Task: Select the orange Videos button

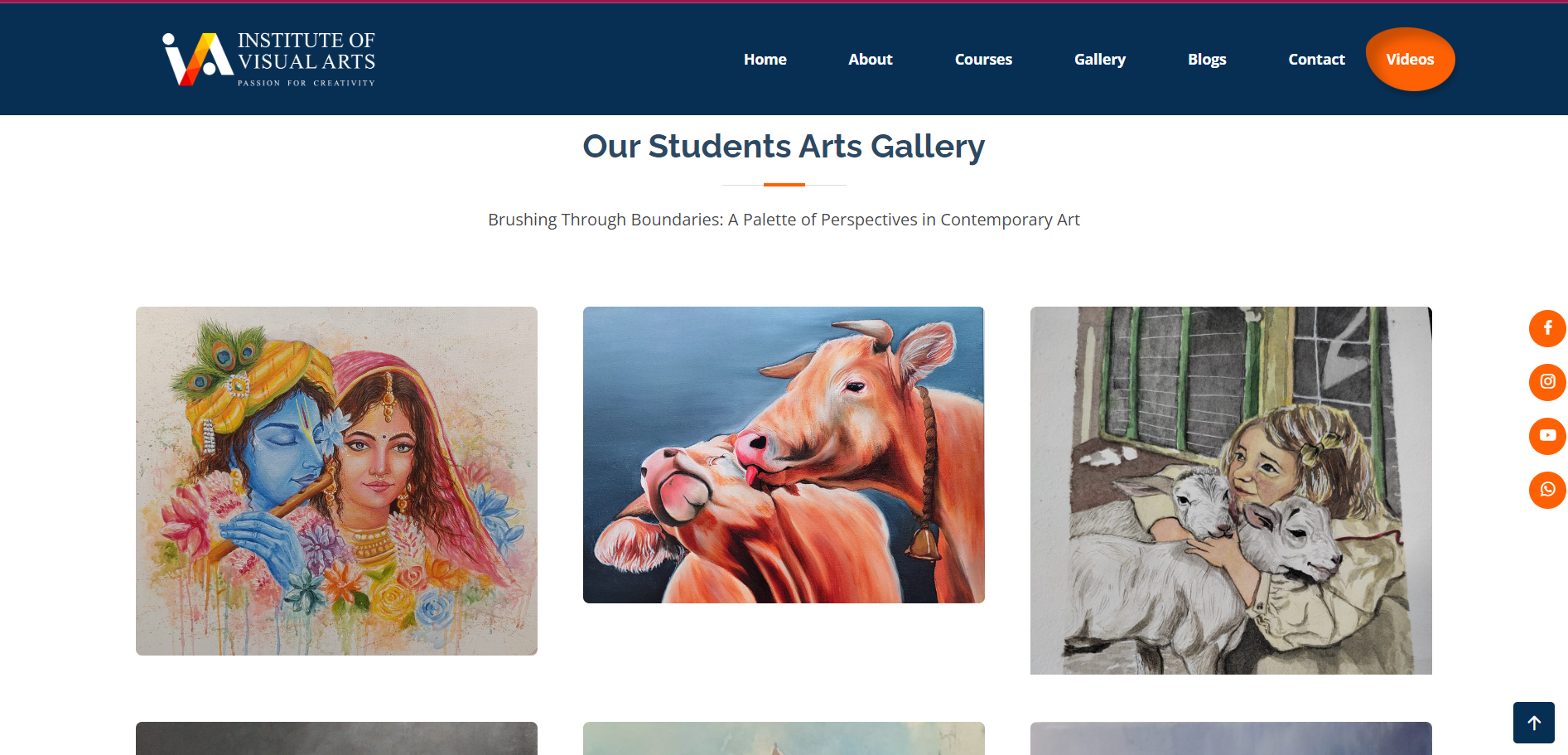Action: tap(1410, 59)
